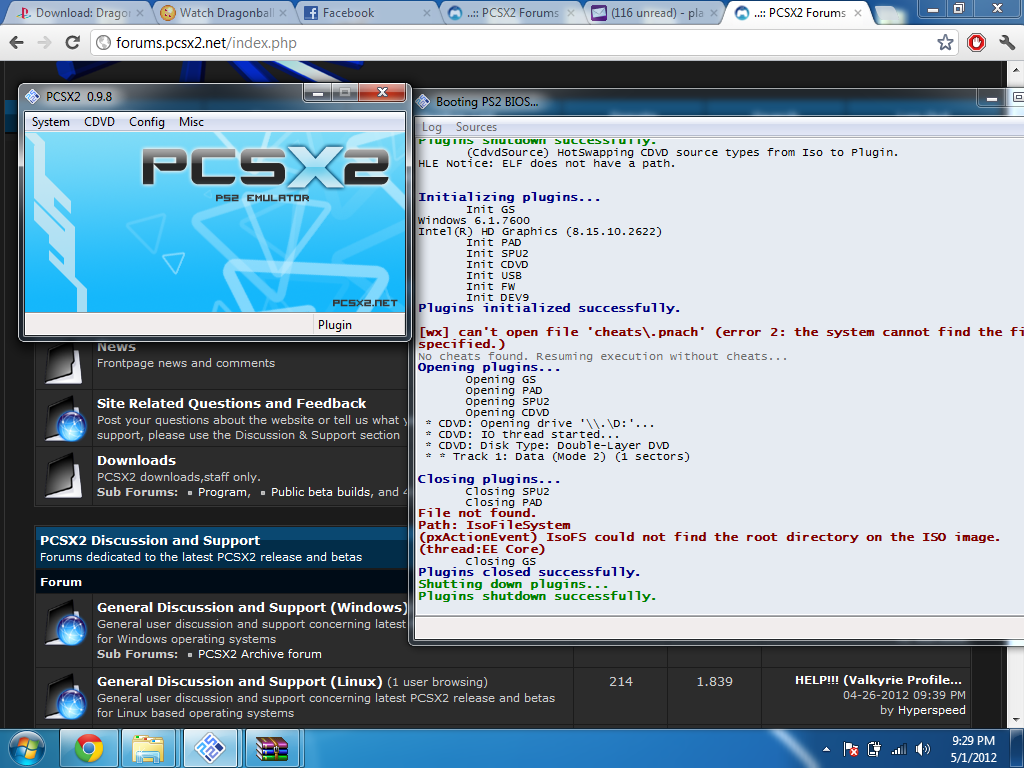Viewport: 1024px width, 768px height.
Task: Show hidden system tray icons
Action: (x=826, y=749)
